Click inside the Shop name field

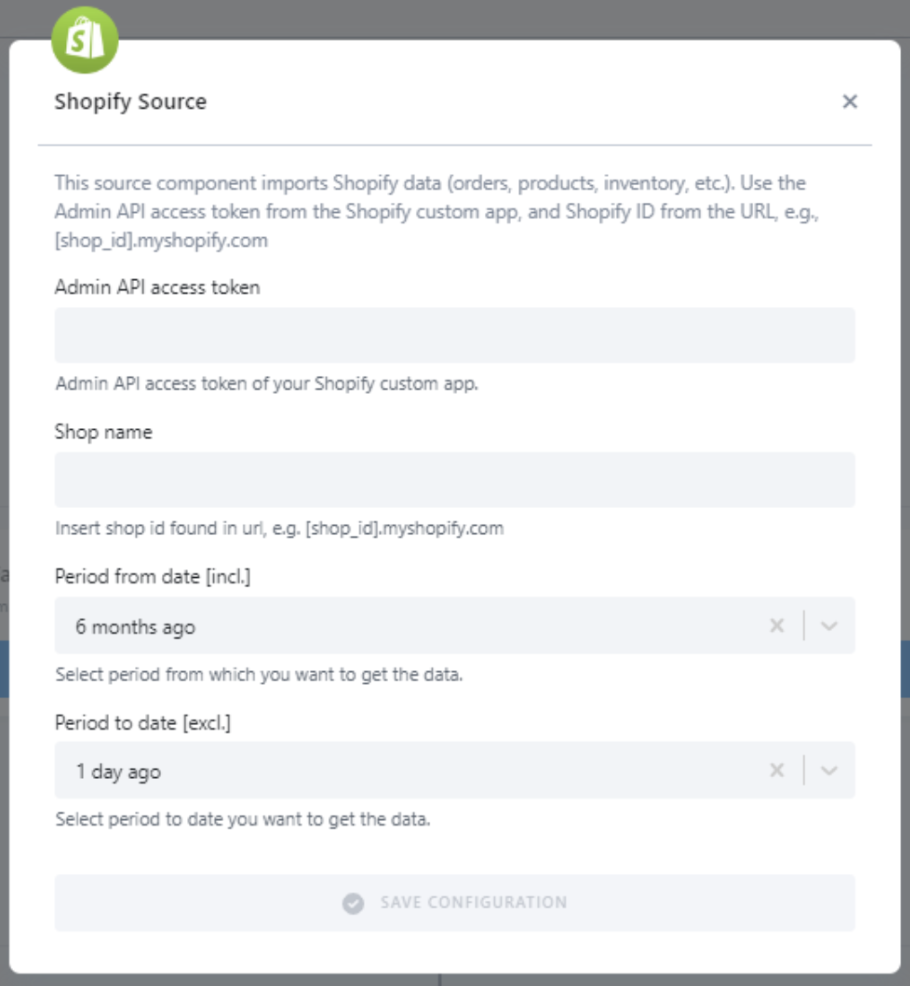click(455, 480)
